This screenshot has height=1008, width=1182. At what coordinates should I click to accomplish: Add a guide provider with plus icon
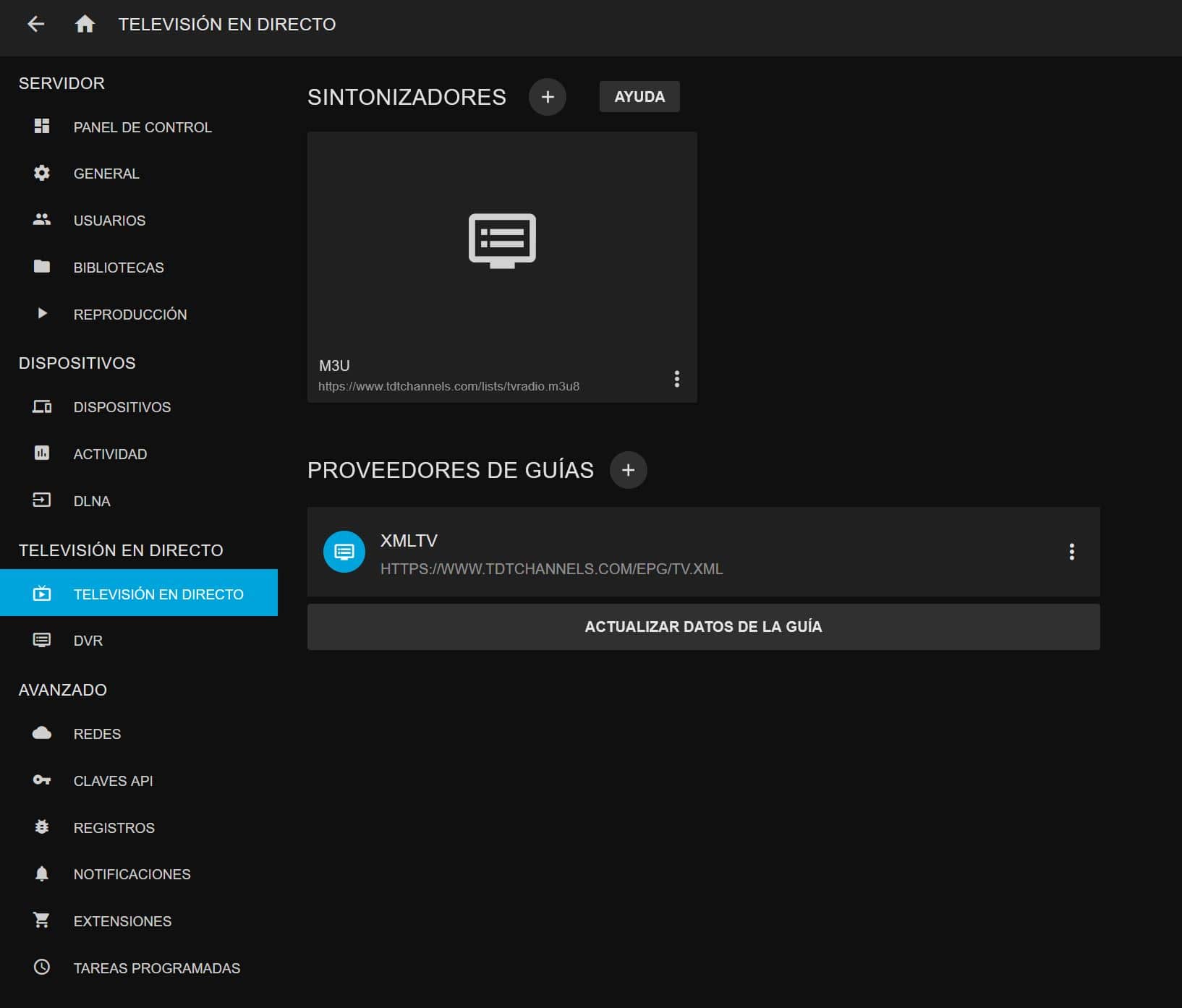[628, 470]
